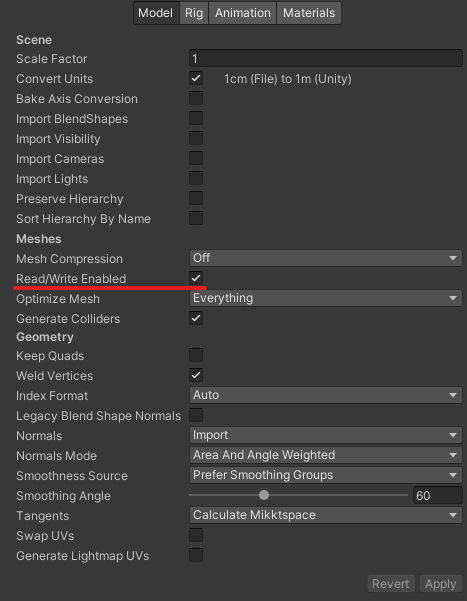This screenshot has width=467, height=601.
Task: Toggle Read/Write Enabled checkbox
Action: (x=196, y=278)
